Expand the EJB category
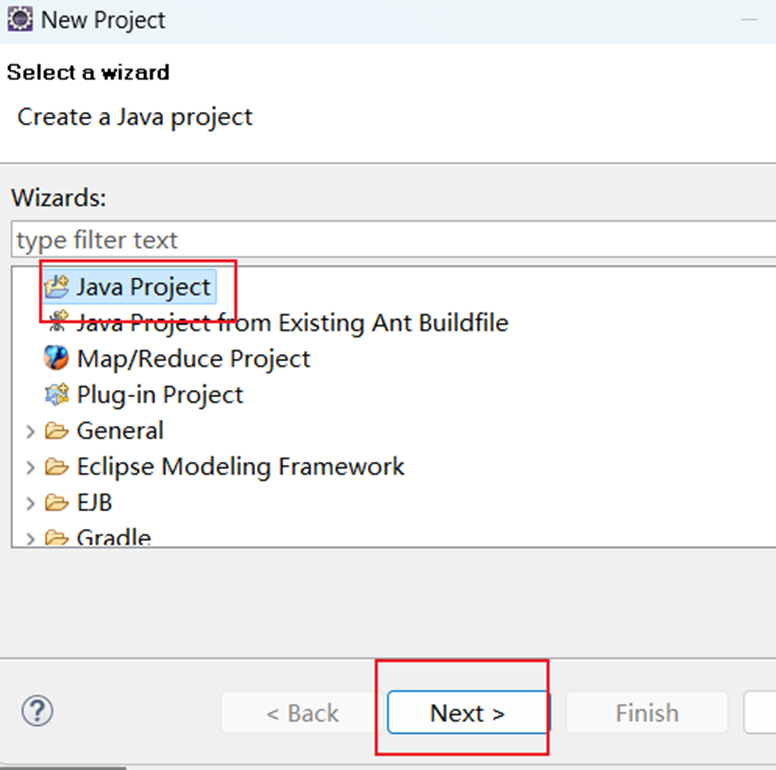Image resolution: width=776 pixels, height=770 pixels. [x=30, y=504]
